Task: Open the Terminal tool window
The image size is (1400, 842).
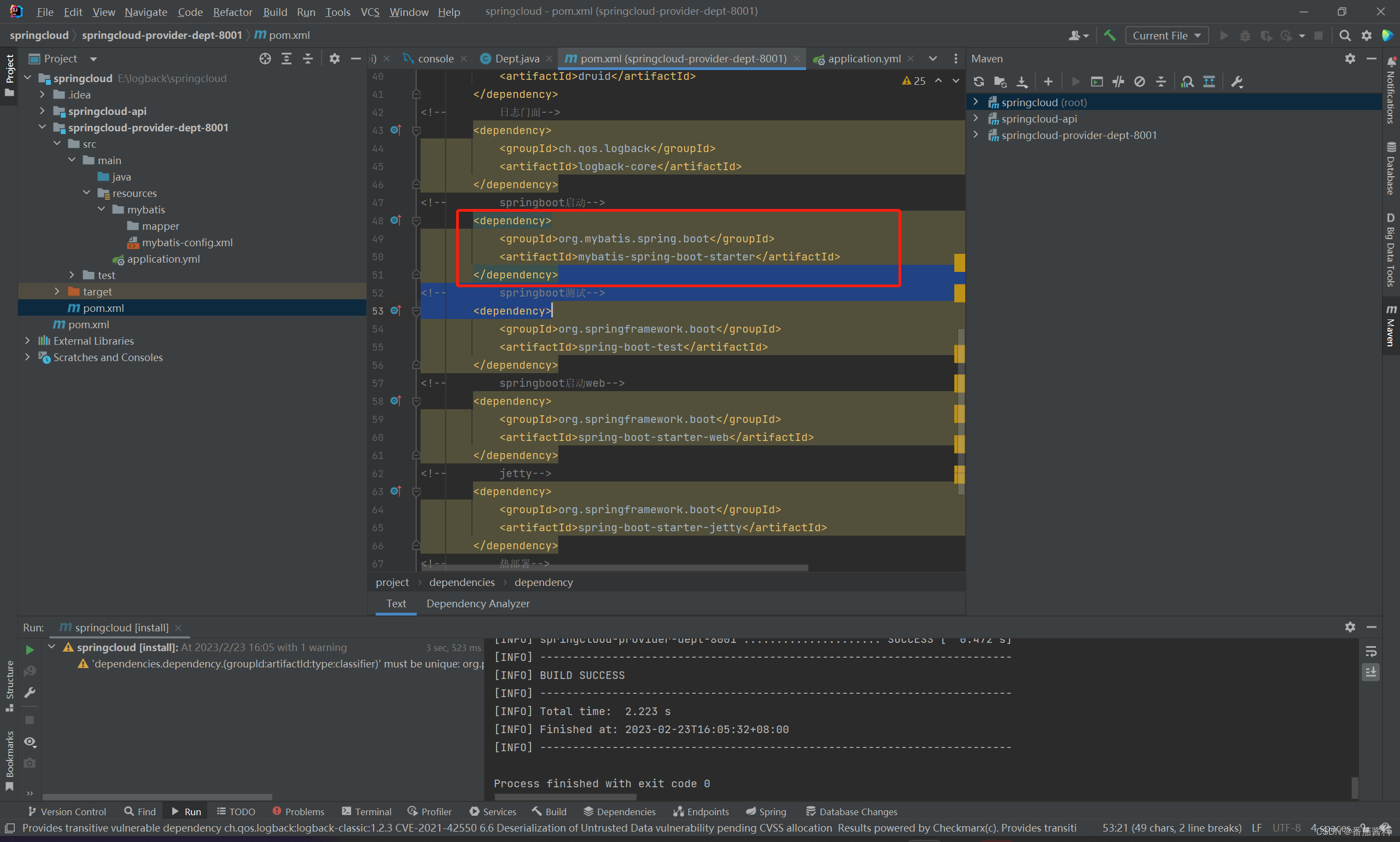Action: [x=367, y=811]
